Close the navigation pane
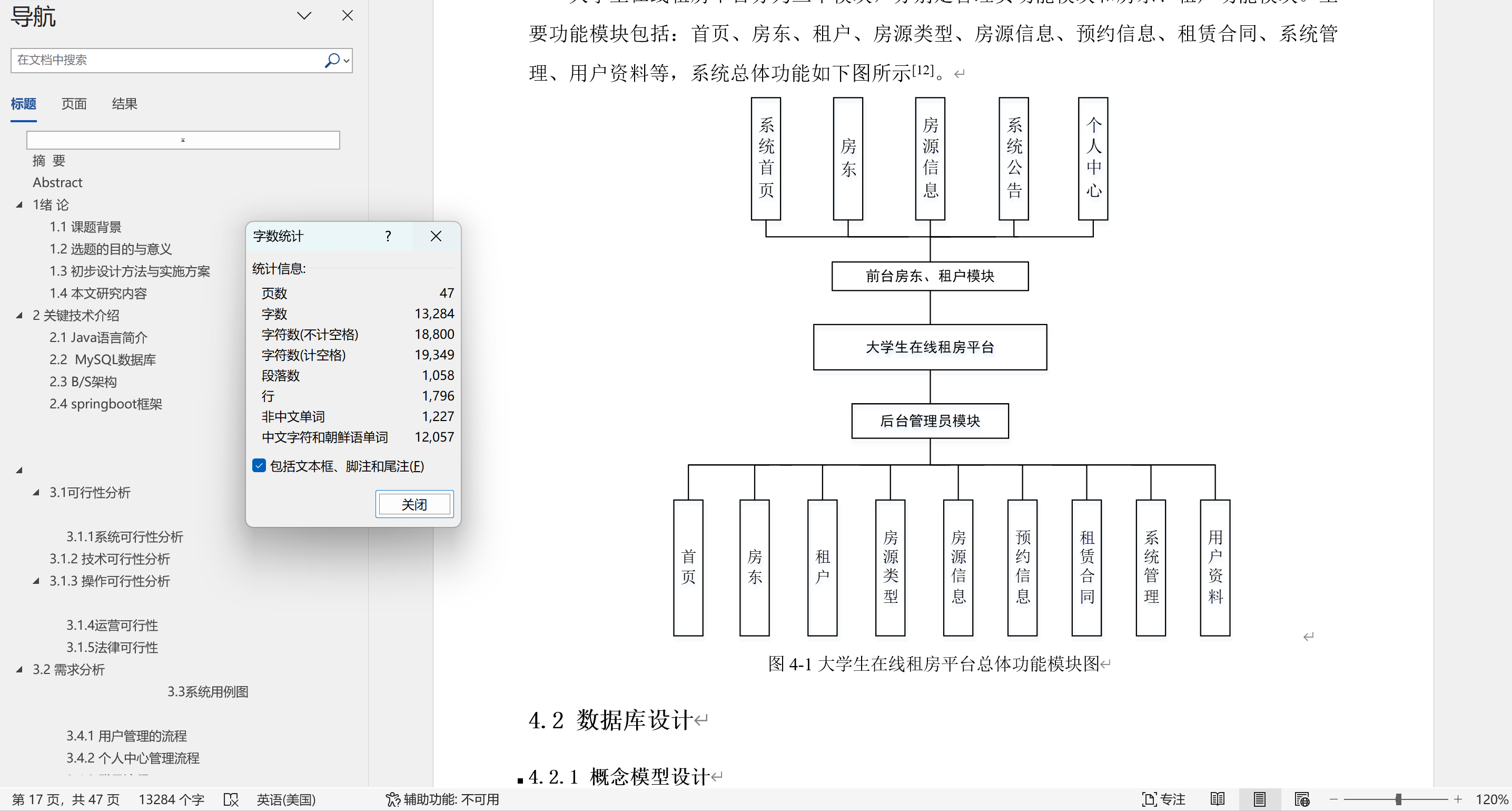Image resolution: width=1512 pixels, height=811 pixels. [348, 16]
